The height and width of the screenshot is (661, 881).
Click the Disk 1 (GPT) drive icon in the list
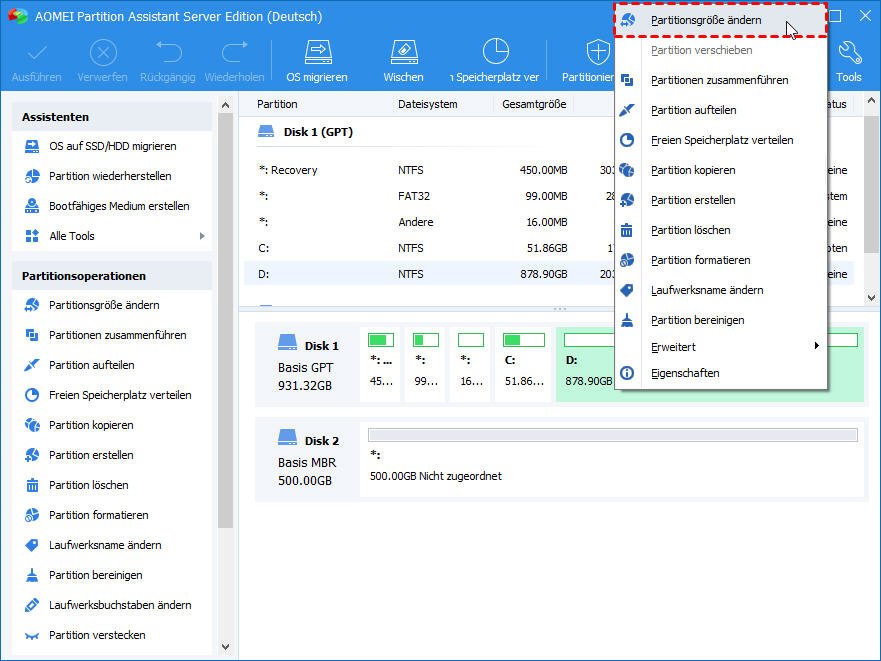(x=266, y=132)
